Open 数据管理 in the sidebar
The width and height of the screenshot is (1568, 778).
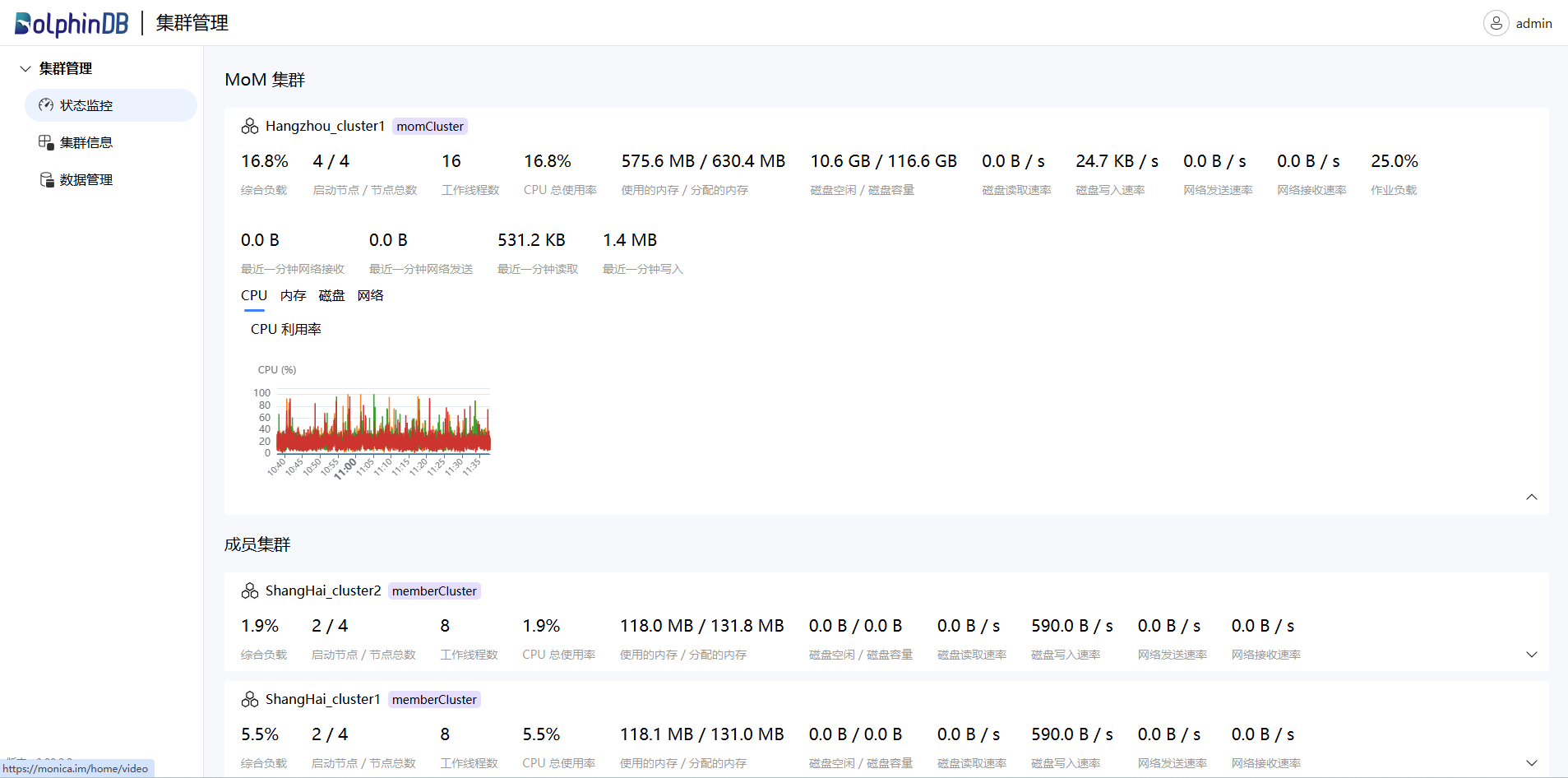pos(111,179)
